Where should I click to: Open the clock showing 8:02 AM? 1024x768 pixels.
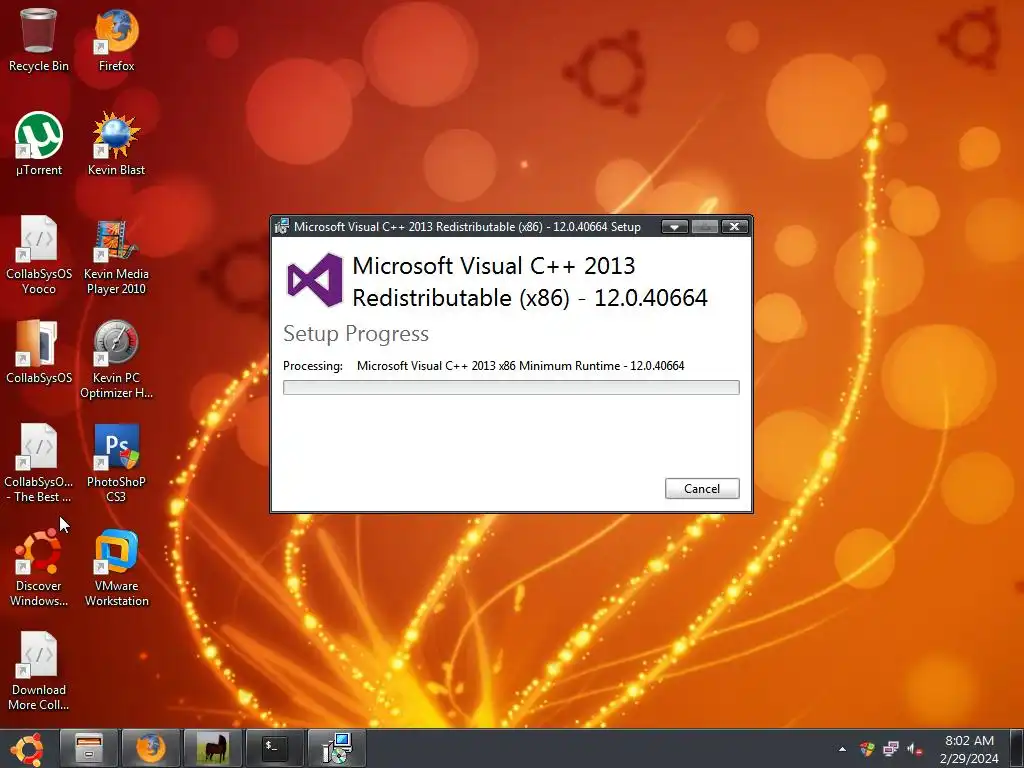969,749
